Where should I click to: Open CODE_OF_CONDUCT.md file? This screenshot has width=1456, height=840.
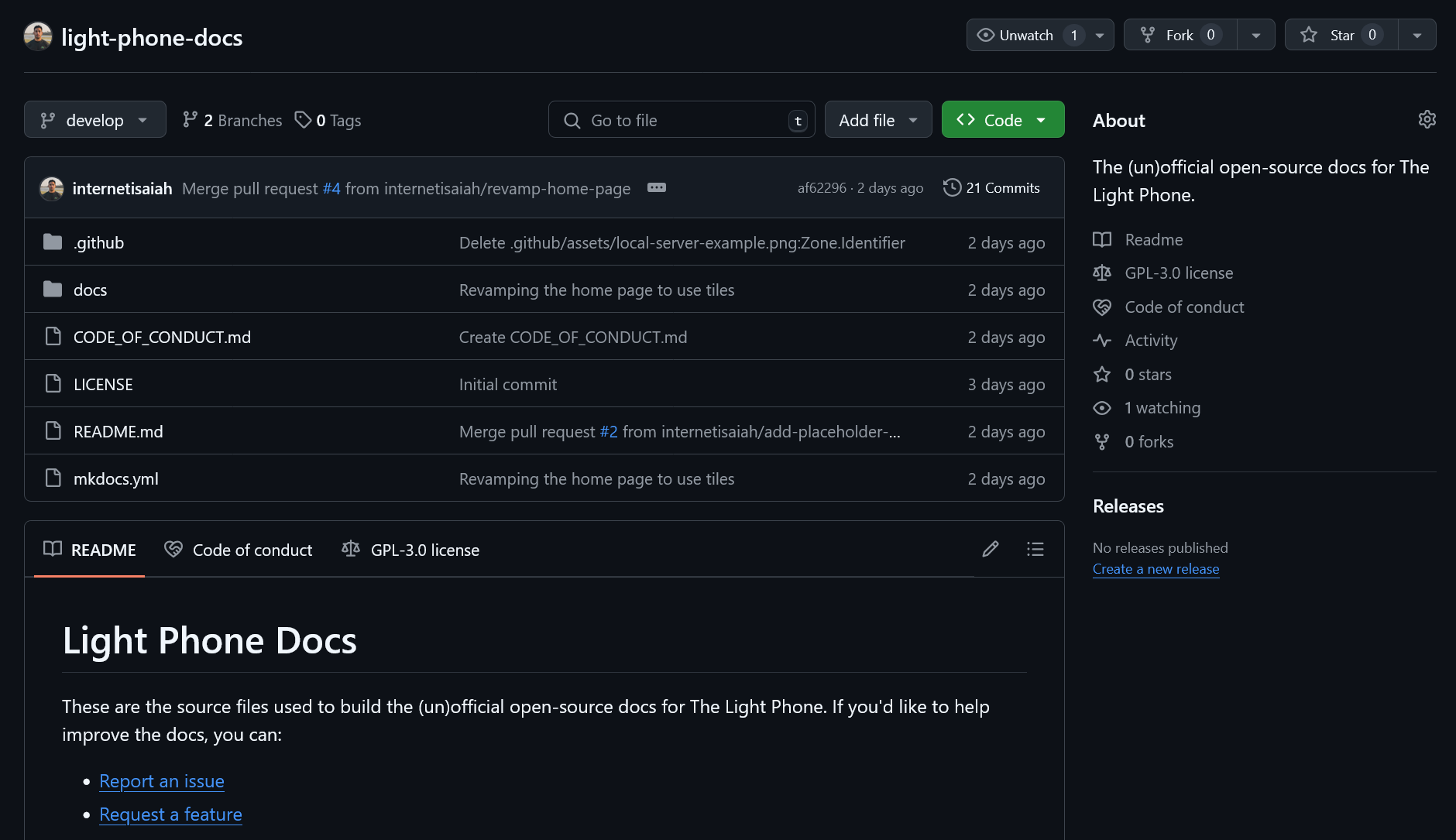162,337
